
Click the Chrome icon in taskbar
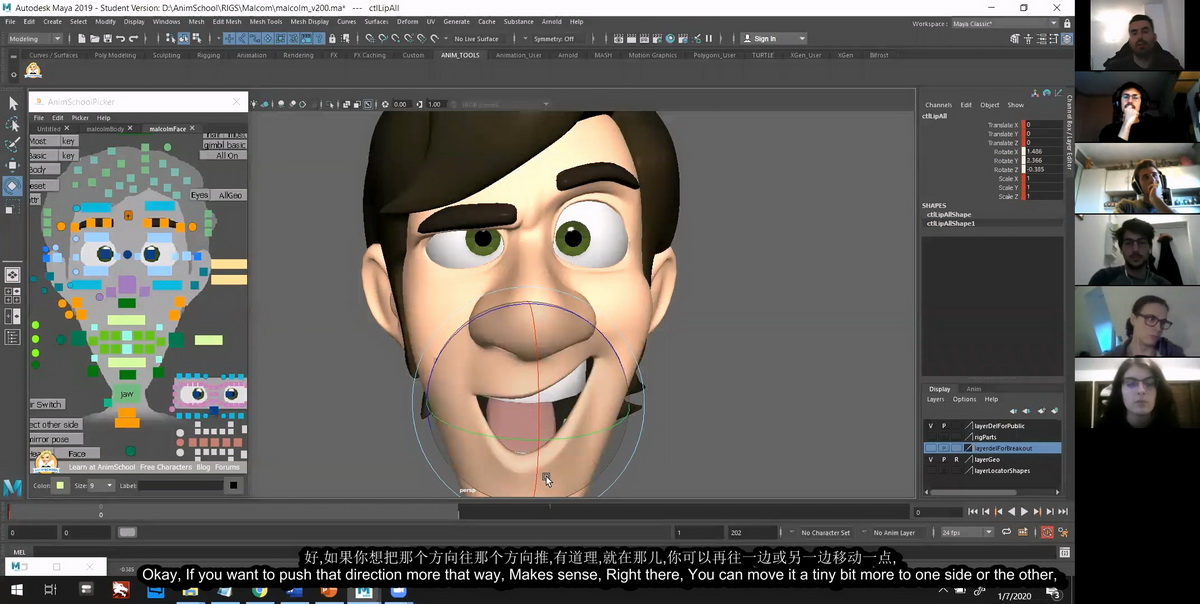coord(259,591)
